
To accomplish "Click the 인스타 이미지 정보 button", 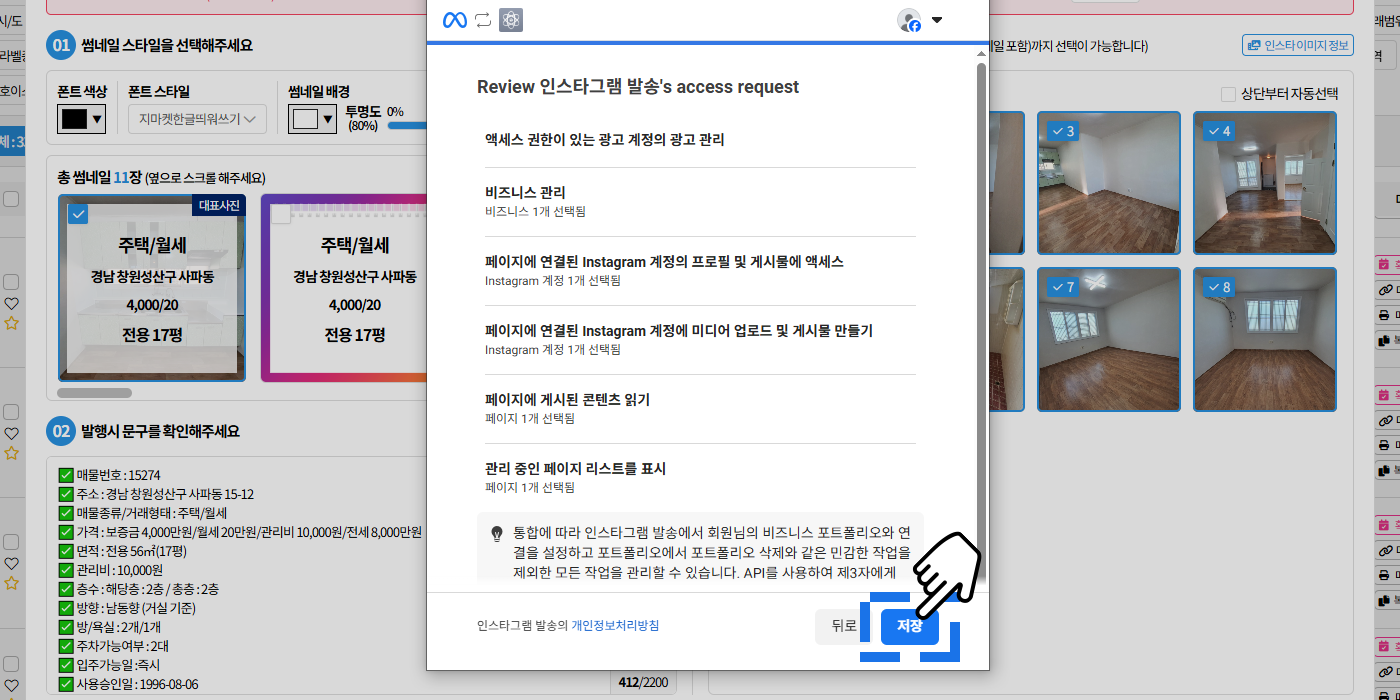I will click(1297, 45).
